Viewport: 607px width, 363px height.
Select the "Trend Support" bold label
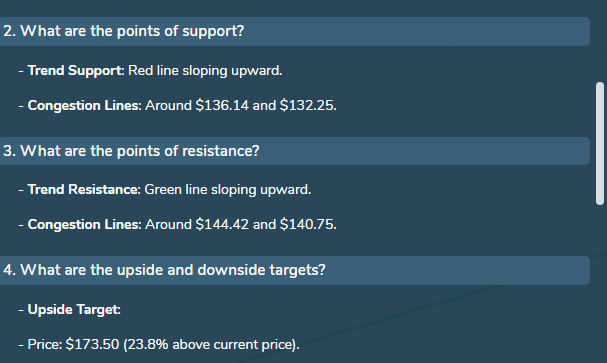(x=75, y=70)
